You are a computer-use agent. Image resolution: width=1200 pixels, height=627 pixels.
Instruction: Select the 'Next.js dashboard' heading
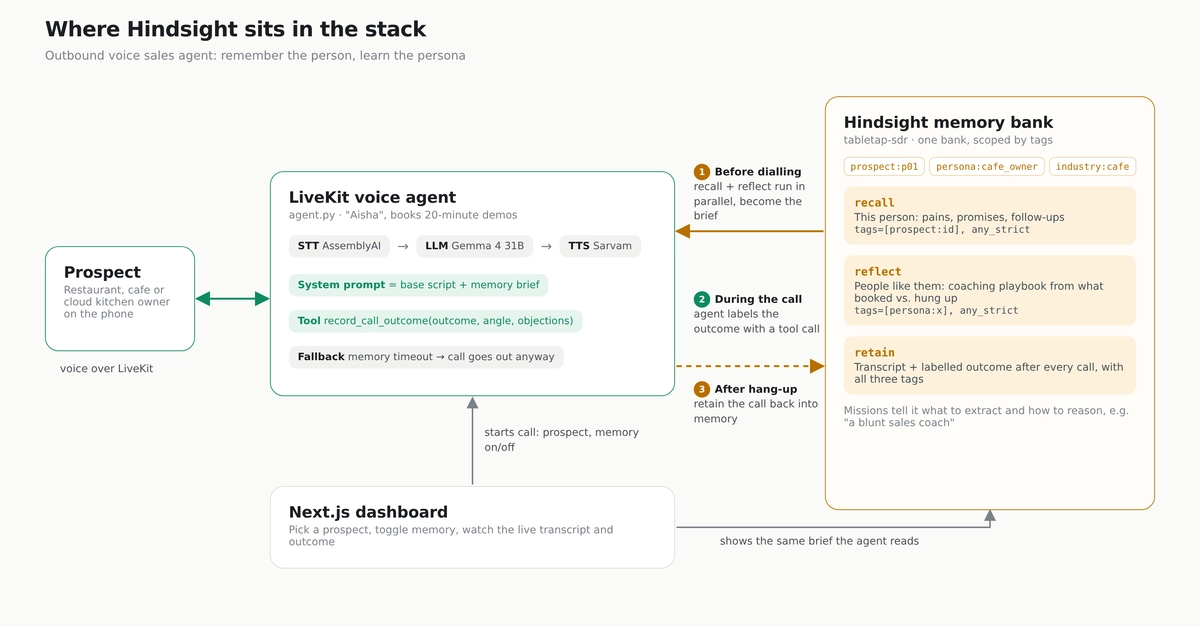(x=368, y=511)
